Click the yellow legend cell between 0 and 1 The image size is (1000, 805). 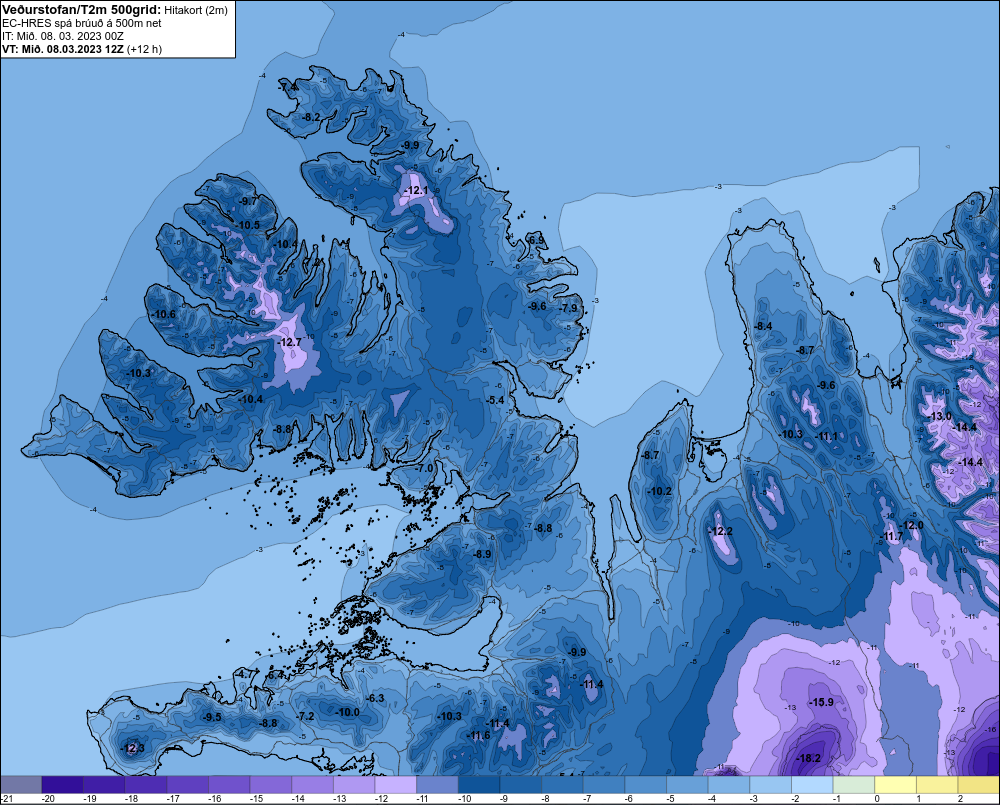click(x=895, y=784)
